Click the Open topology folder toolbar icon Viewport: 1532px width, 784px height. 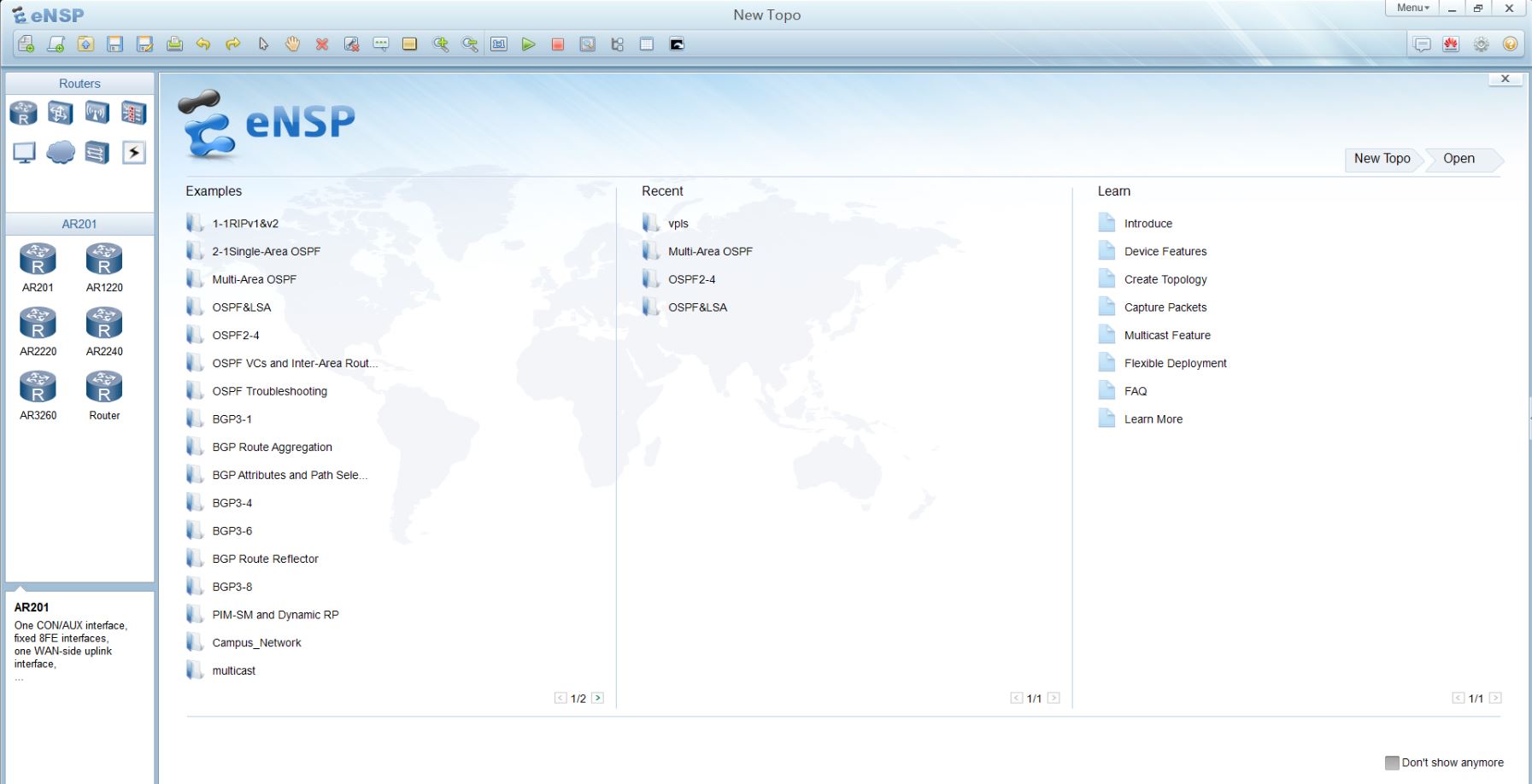tap(85, 44)
